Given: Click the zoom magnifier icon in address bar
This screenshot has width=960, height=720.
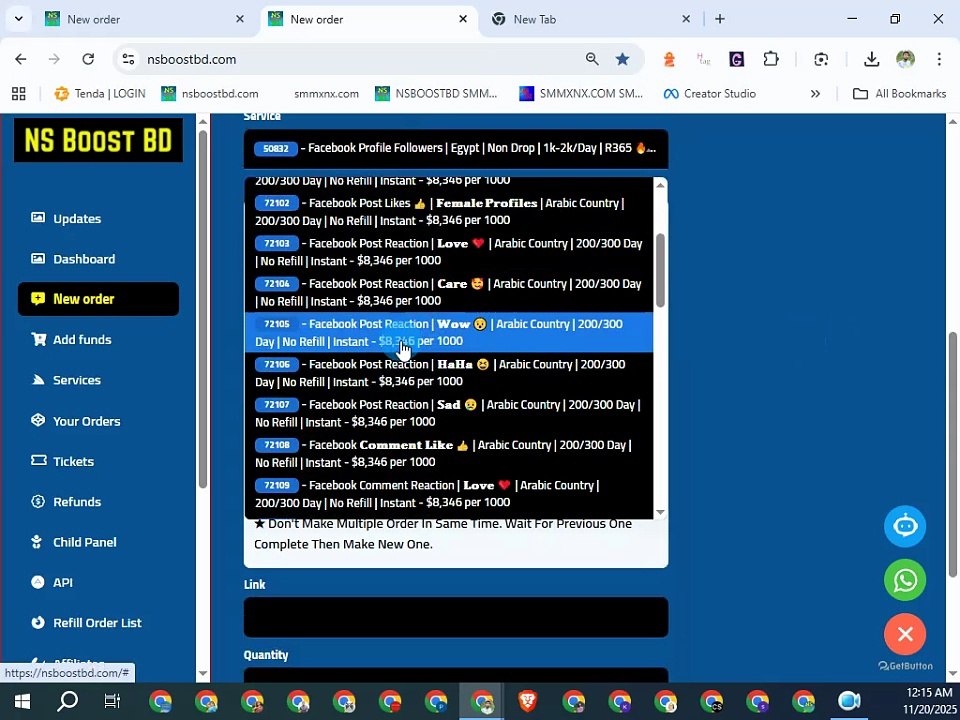Looking at the screenshot, I should tap(592, 59).
